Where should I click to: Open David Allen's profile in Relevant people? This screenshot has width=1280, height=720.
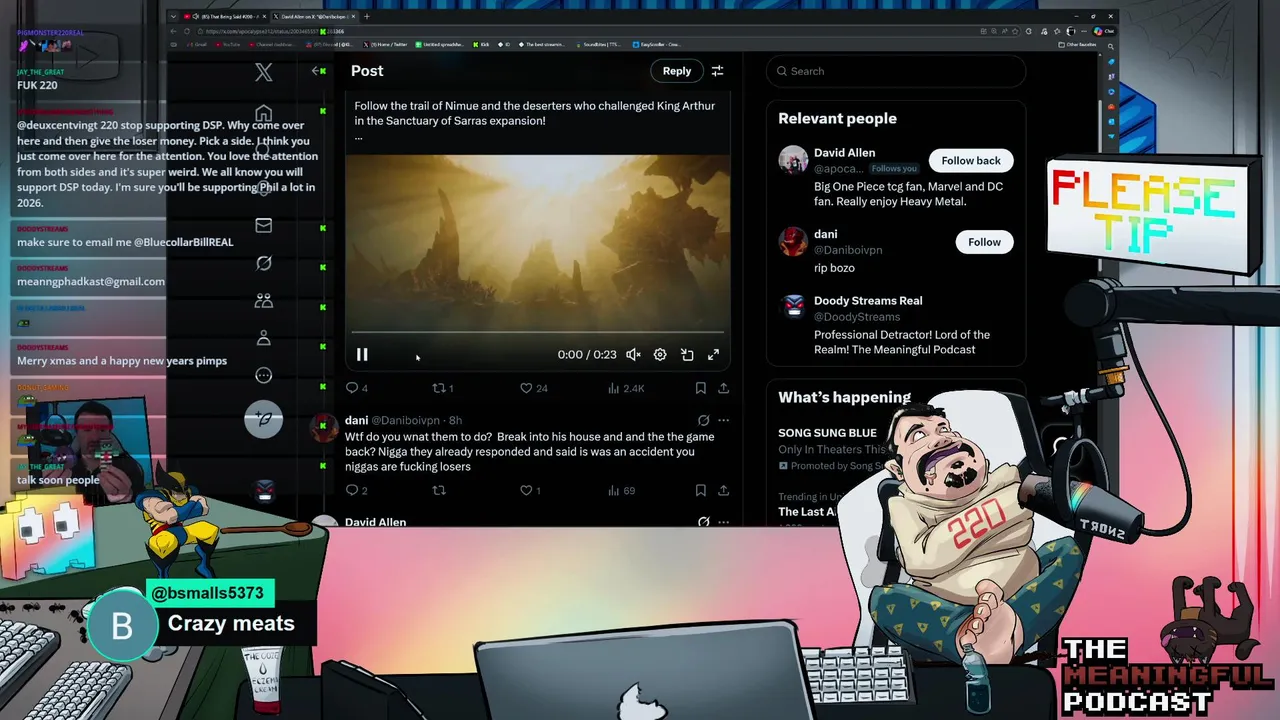click(x=844, y=153)
